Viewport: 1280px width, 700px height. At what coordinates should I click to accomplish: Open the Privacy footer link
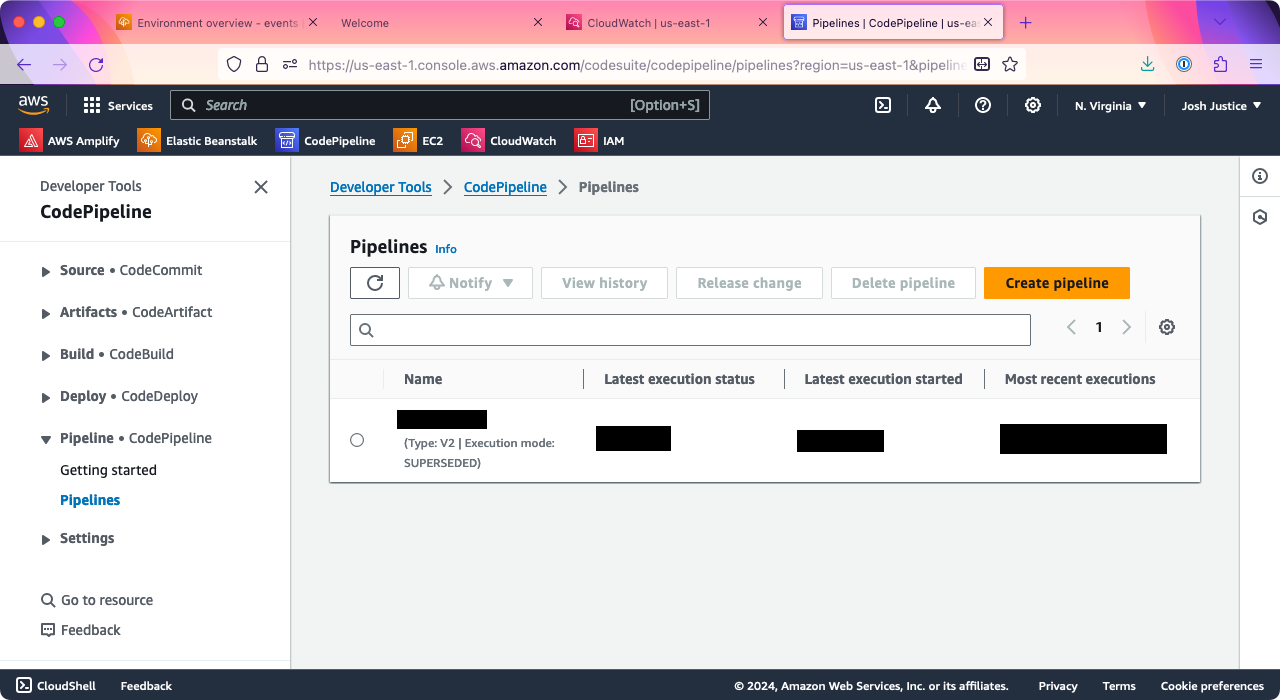(x=1058, y=686)
